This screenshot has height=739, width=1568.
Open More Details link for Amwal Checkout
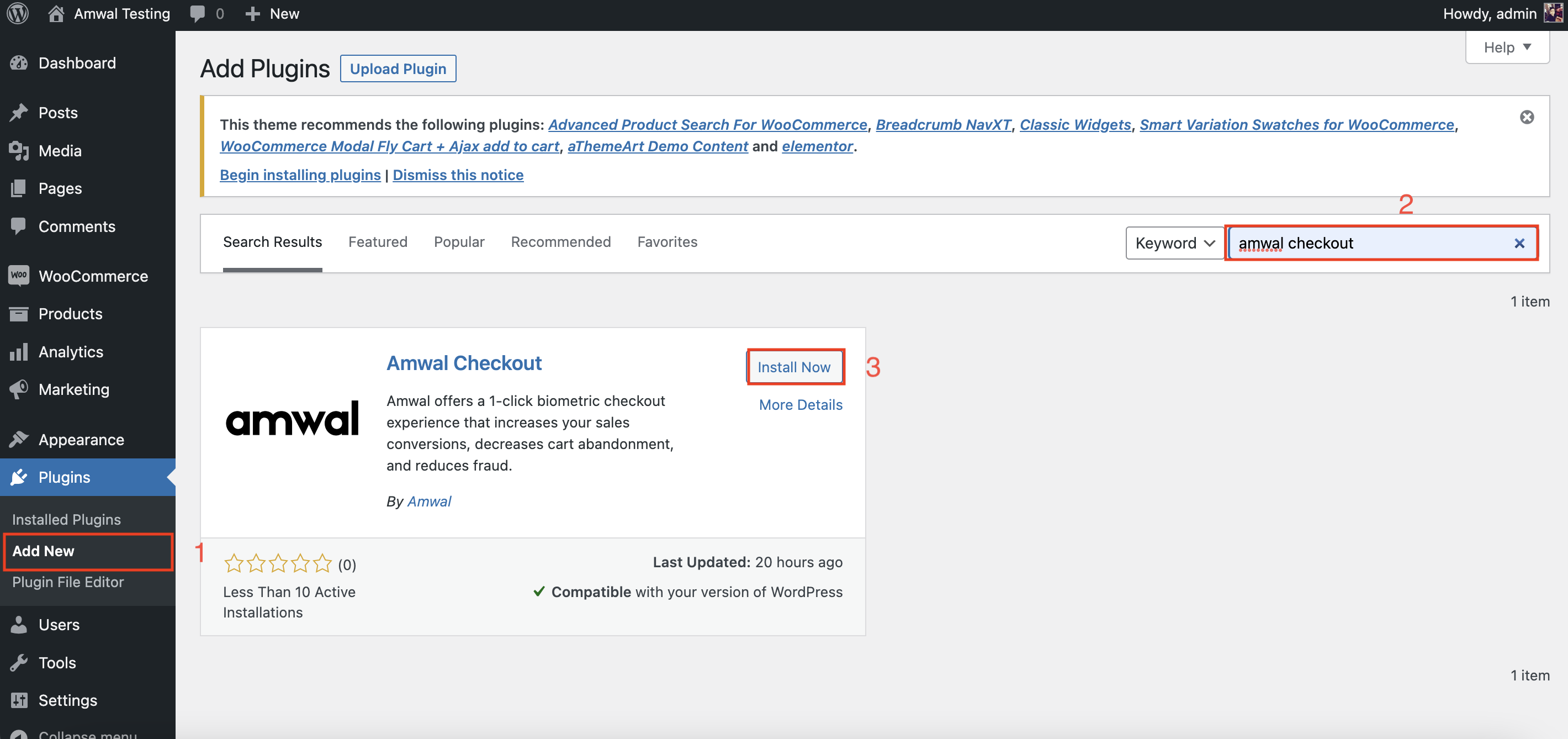click(800, 404)
